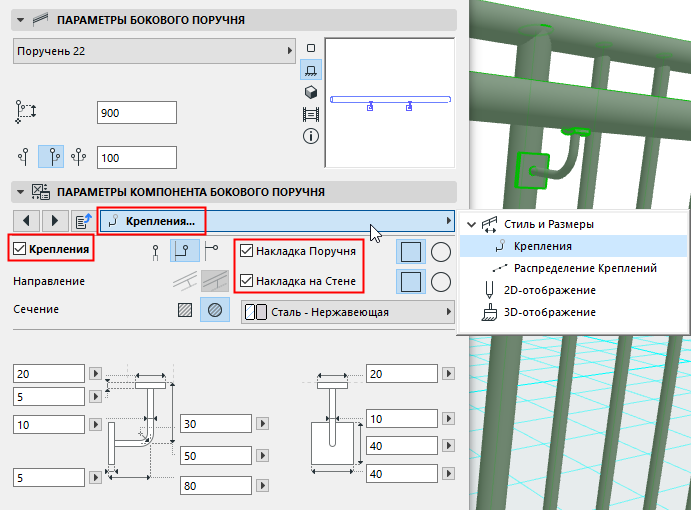Select the L-shaped bracket fixing type icon

(x=185, y=251)
